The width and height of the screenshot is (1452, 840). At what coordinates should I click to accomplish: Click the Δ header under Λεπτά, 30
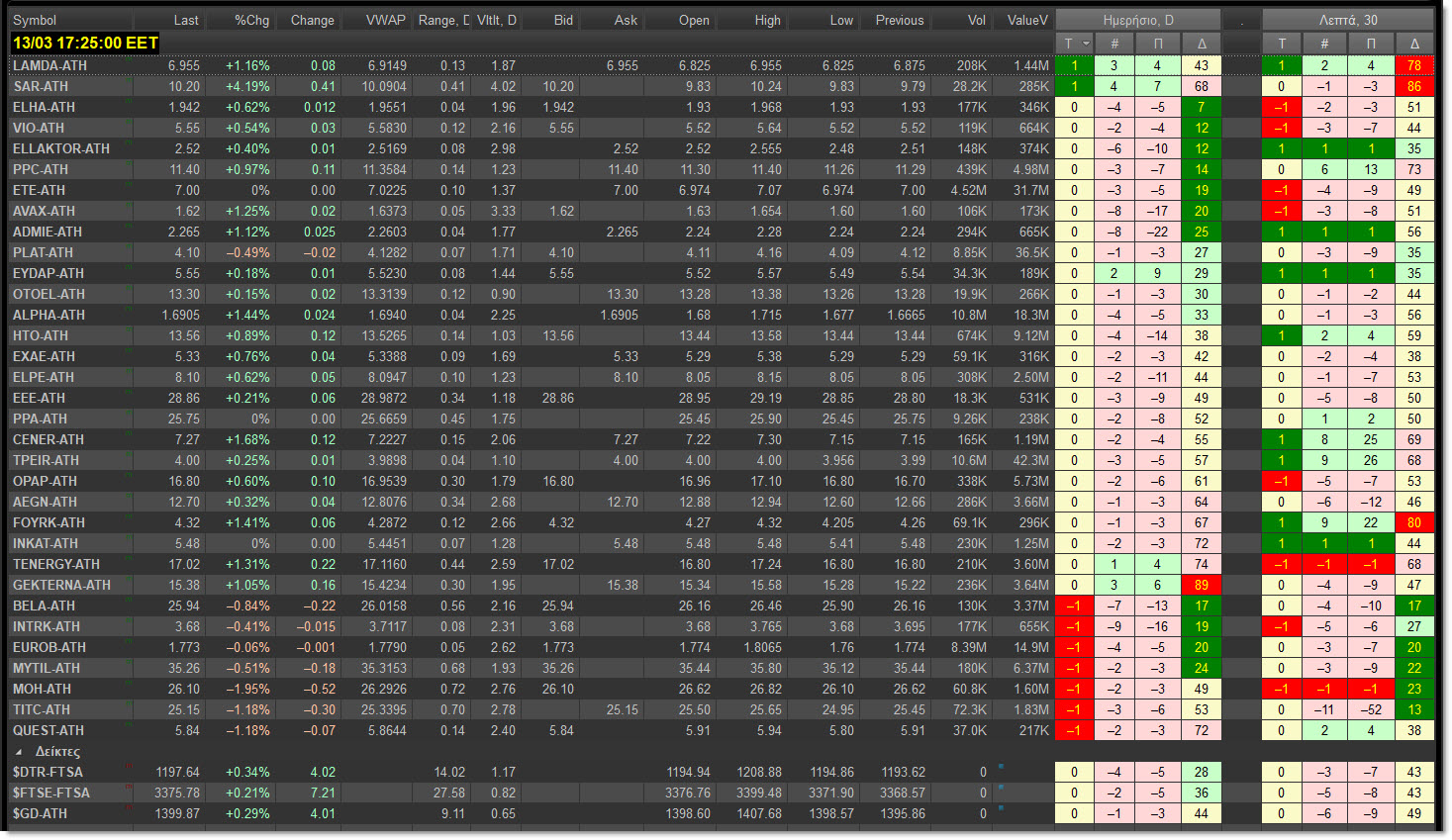(x=1414, y=44)
